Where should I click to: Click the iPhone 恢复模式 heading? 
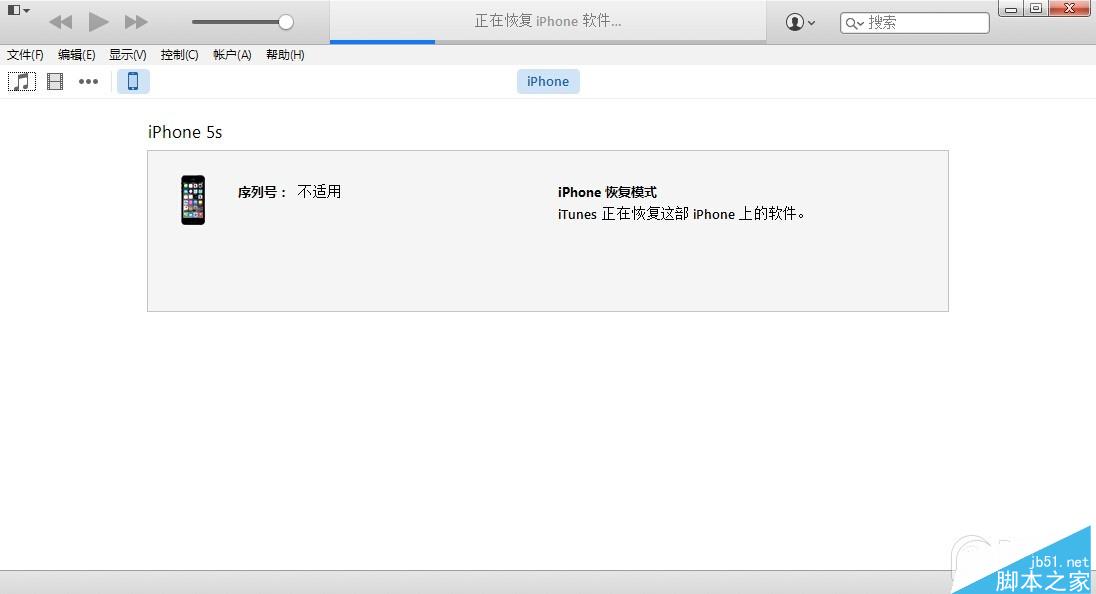[607, 192]
